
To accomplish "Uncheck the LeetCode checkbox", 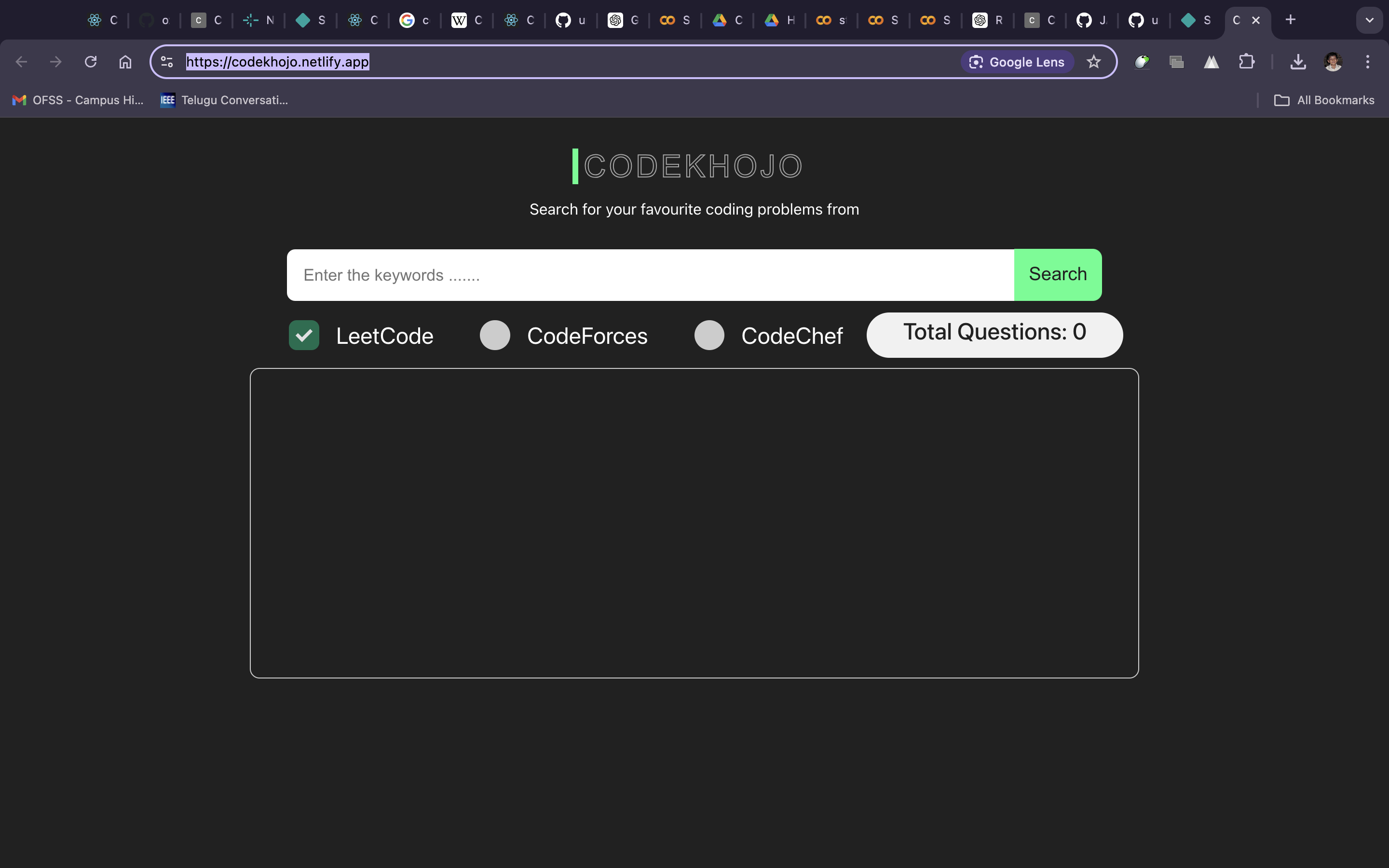I will [x=304, y=335].
